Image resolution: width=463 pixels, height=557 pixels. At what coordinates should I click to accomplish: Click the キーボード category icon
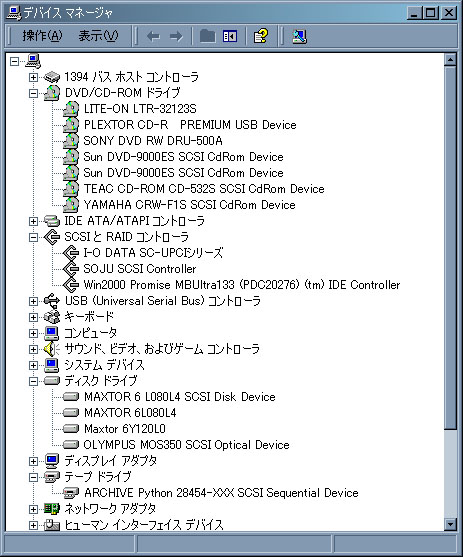point(52,317)
